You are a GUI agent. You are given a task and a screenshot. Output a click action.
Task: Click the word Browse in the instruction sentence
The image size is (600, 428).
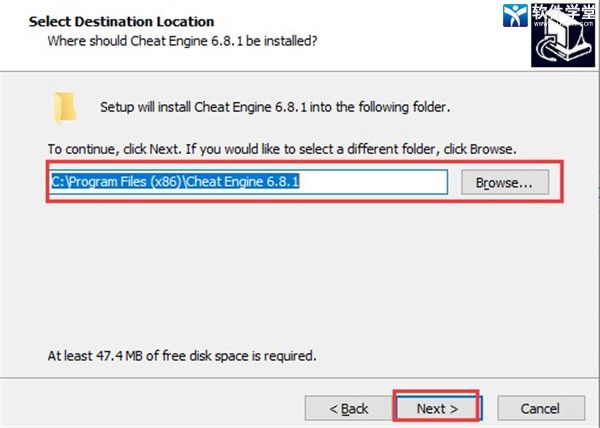click(x=492, y=149)
